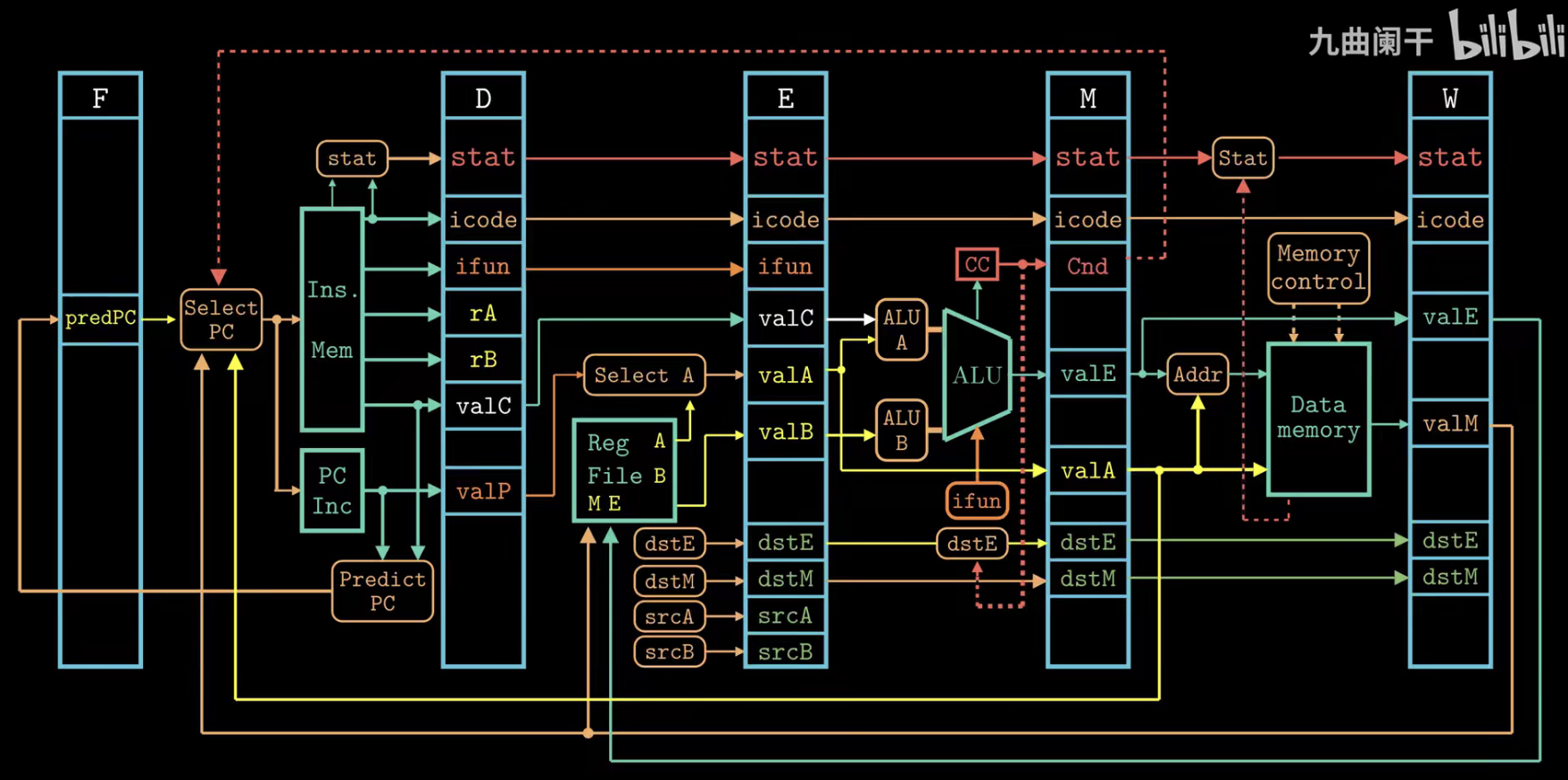Image resolution: width=1568 pixels, height=780 pixels.
Task: Select the ALU trapezoid unit
Action: click(977, 375)
